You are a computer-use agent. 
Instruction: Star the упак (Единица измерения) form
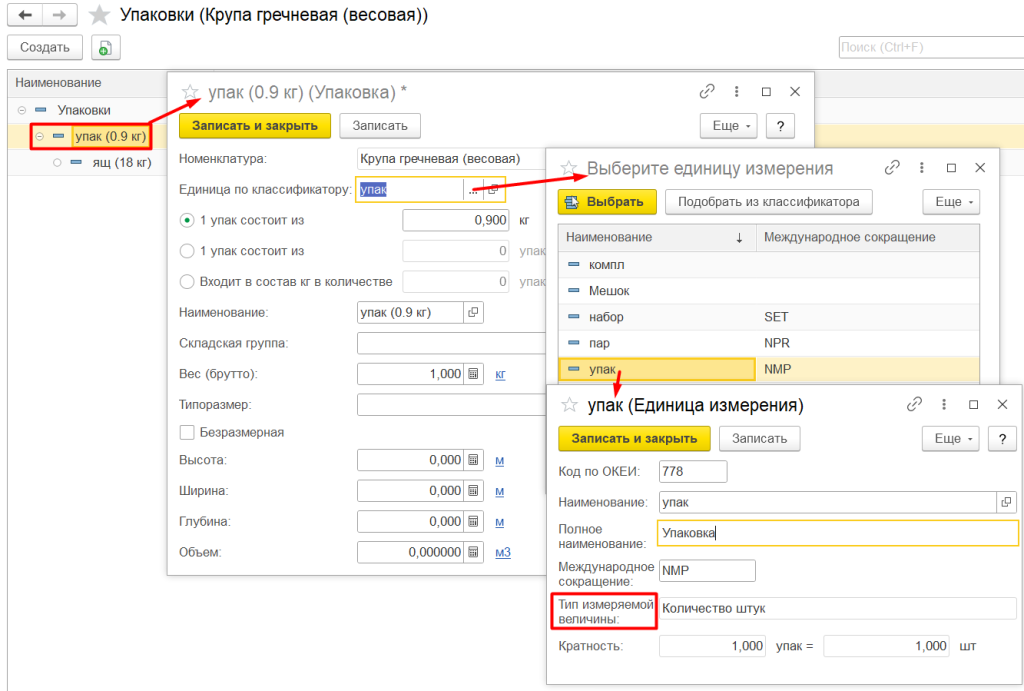tap(569, 405)
